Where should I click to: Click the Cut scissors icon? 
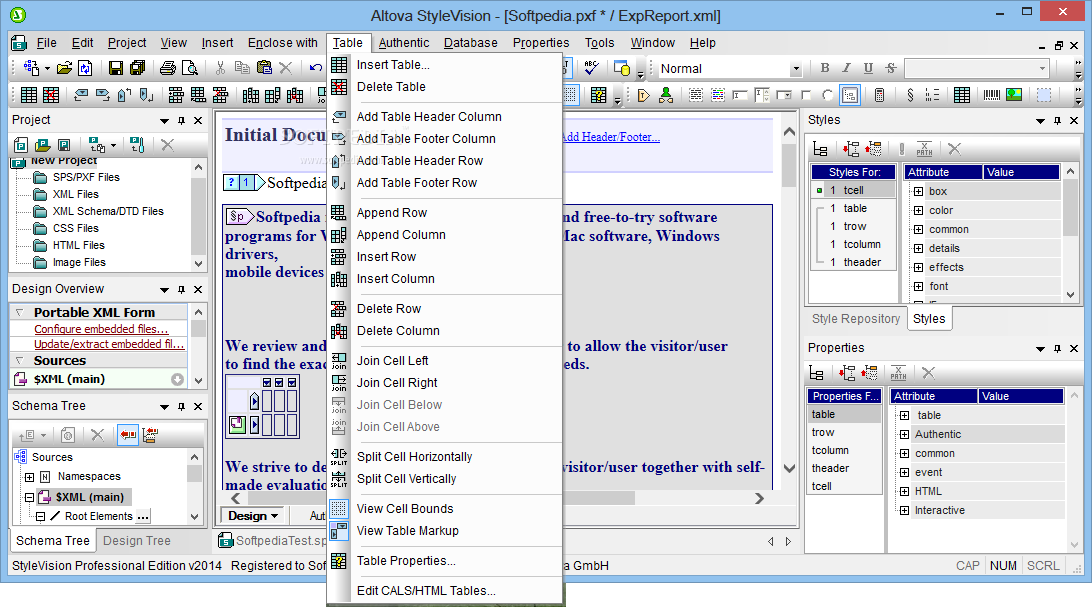point(220,68)
